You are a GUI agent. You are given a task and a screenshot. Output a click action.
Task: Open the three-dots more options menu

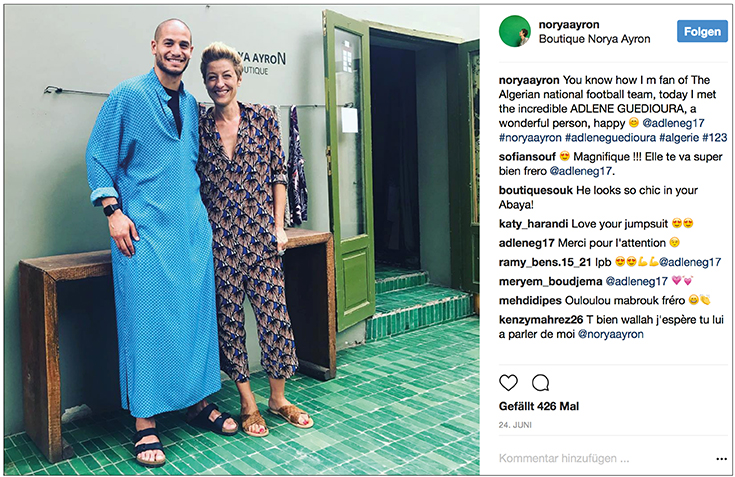coord(722,459)
